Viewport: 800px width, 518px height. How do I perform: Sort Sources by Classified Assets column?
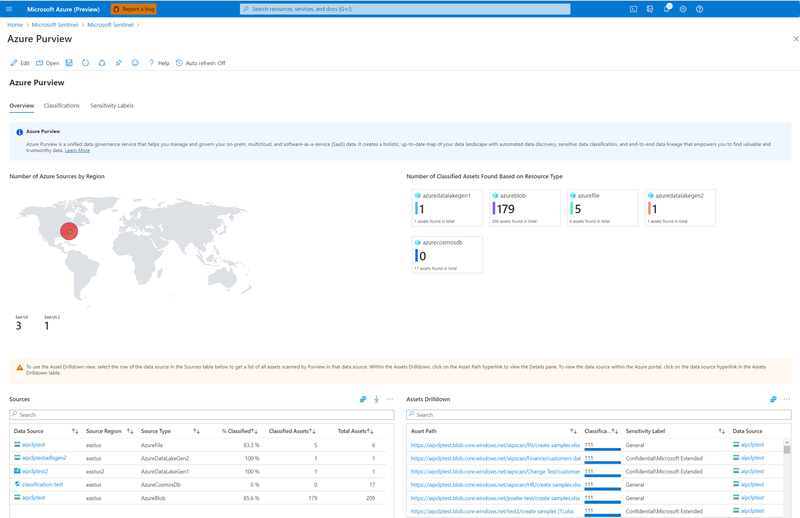292,431
